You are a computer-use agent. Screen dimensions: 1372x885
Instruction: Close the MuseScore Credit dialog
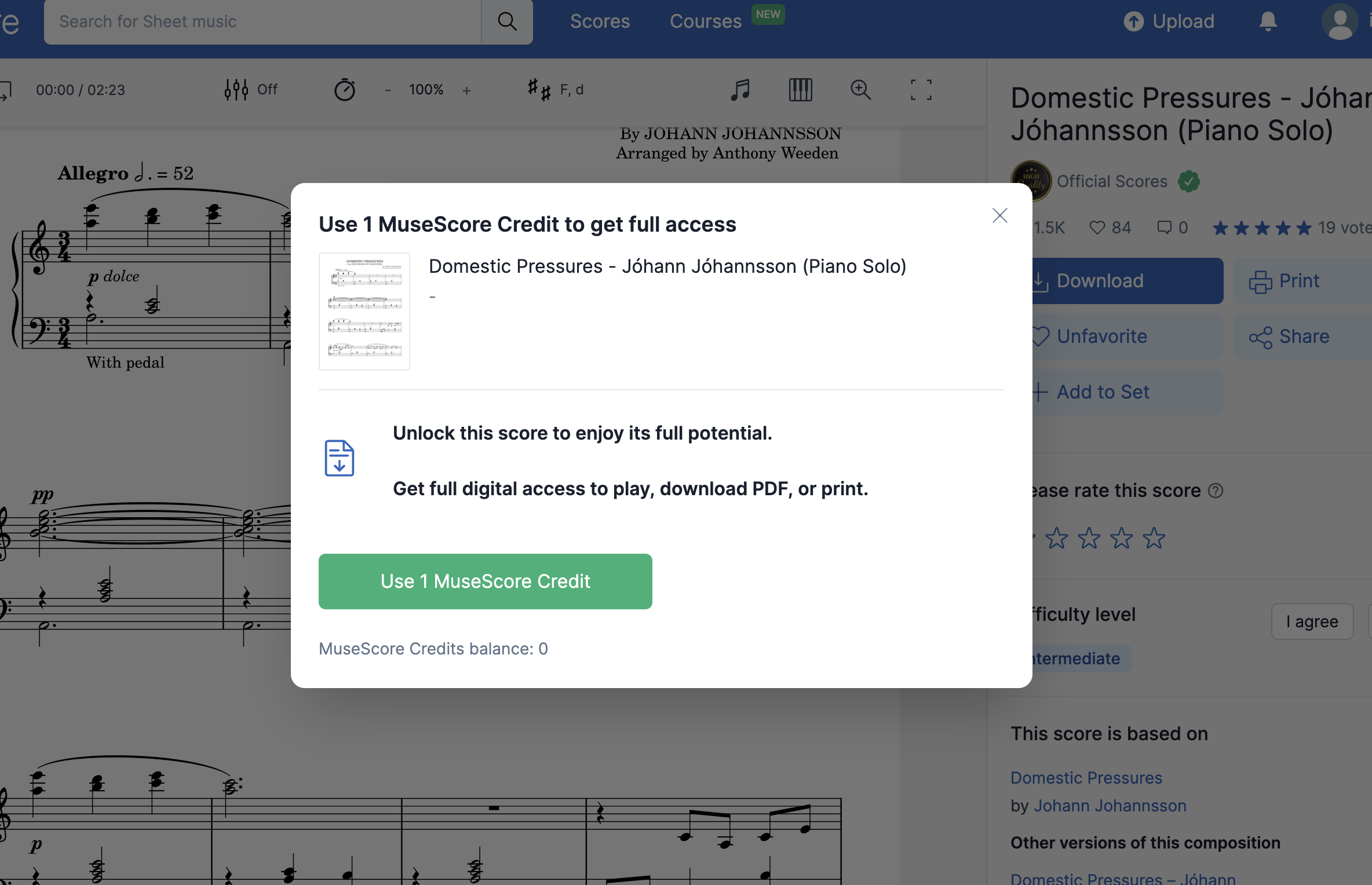(999, 215)
